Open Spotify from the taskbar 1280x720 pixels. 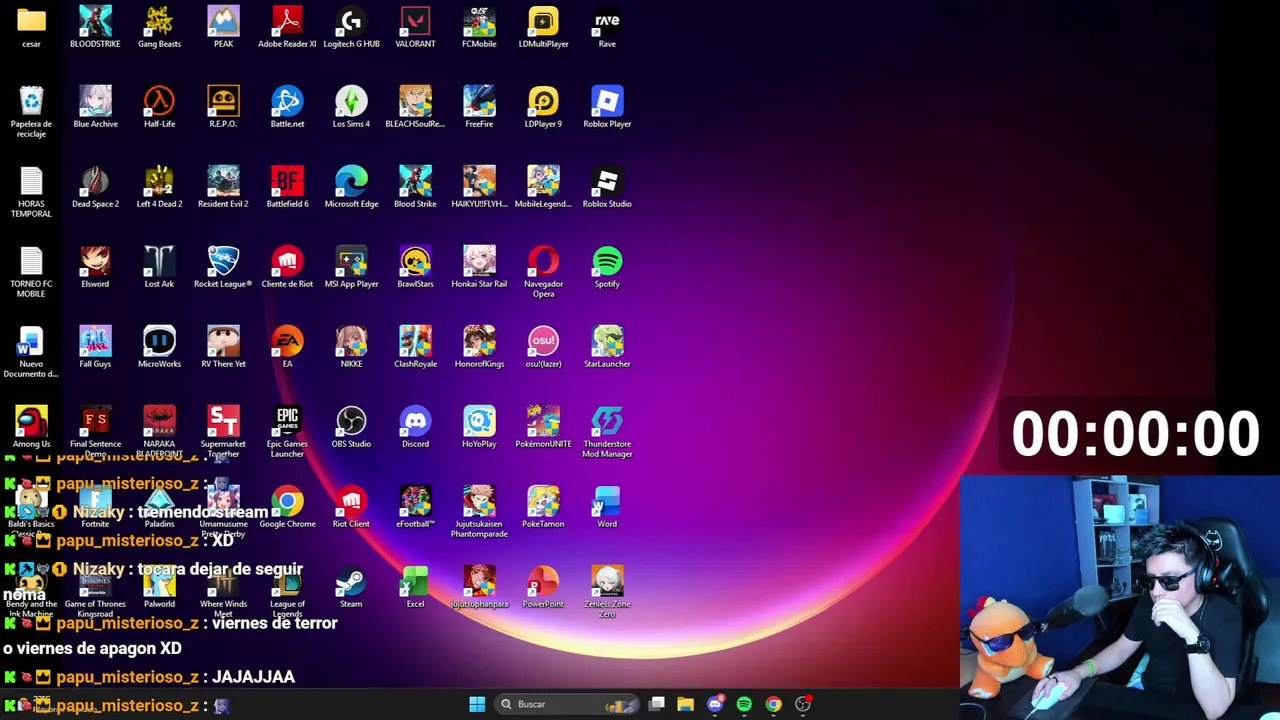tap(744, 704)
